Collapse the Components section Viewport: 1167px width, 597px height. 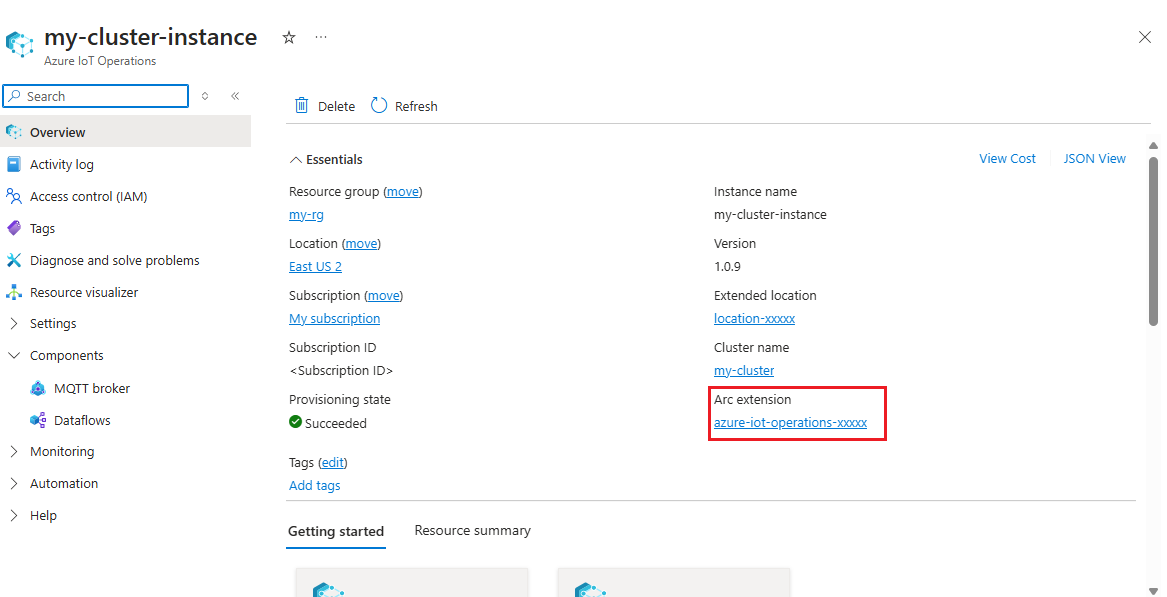tap(14, 355)
